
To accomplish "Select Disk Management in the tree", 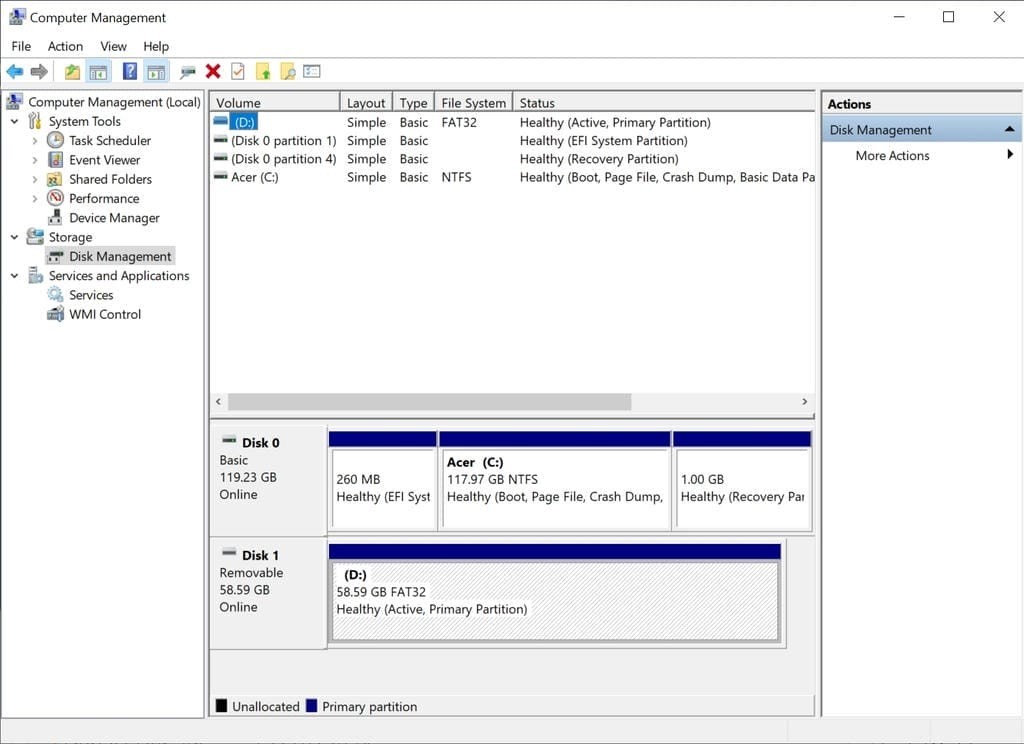I will point(120,256).
